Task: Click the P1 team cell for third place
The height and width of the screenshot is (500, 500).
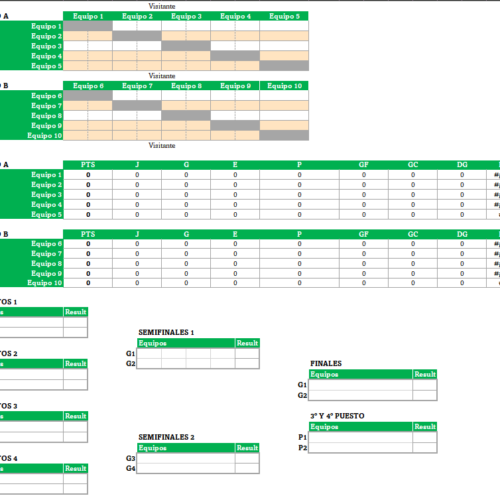Action: (x=361, y=437)
